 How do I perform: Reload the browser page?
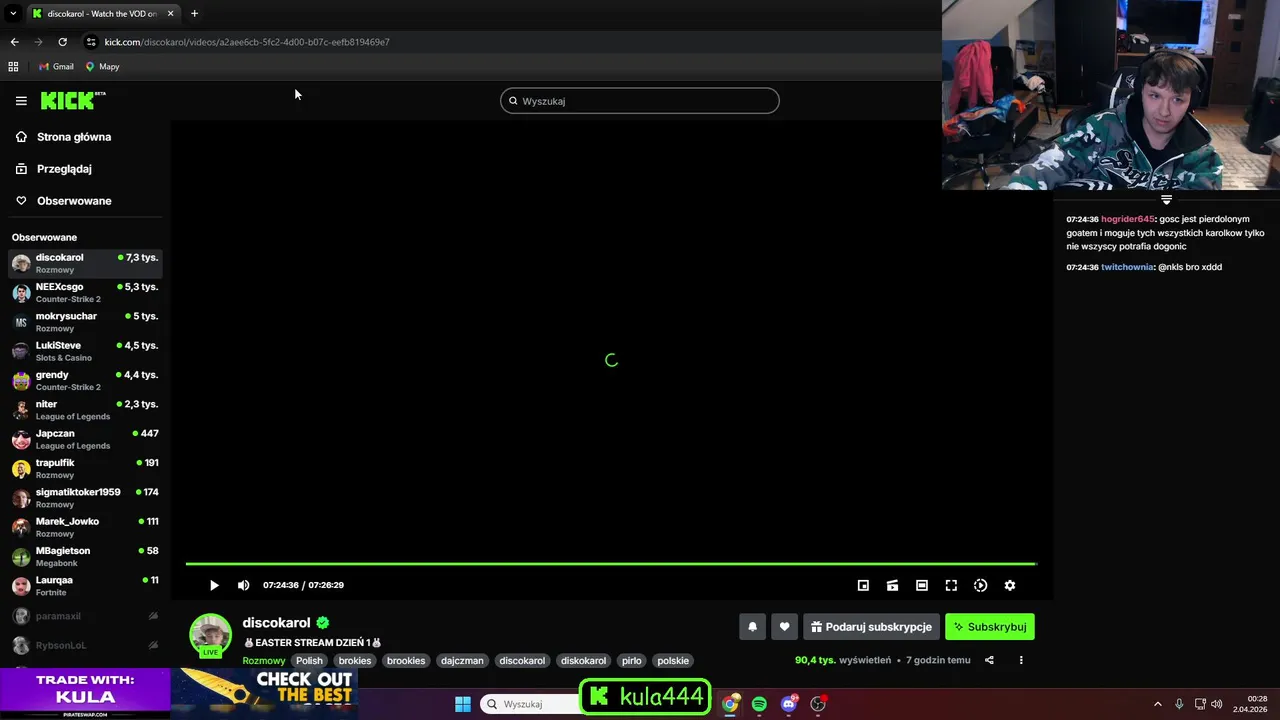pos(62,42)
